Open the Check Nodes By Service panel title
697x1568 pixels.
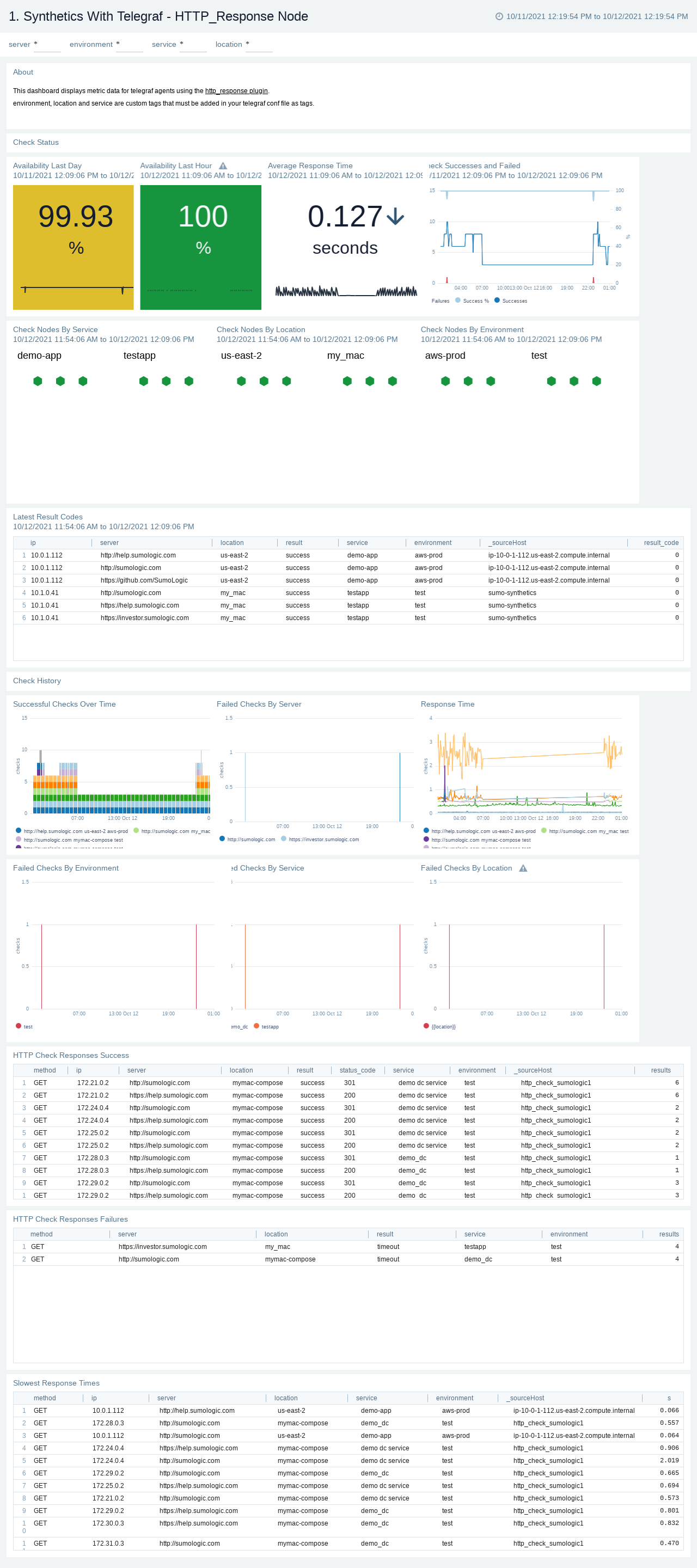pyautogui.click(x=56, y=329)
